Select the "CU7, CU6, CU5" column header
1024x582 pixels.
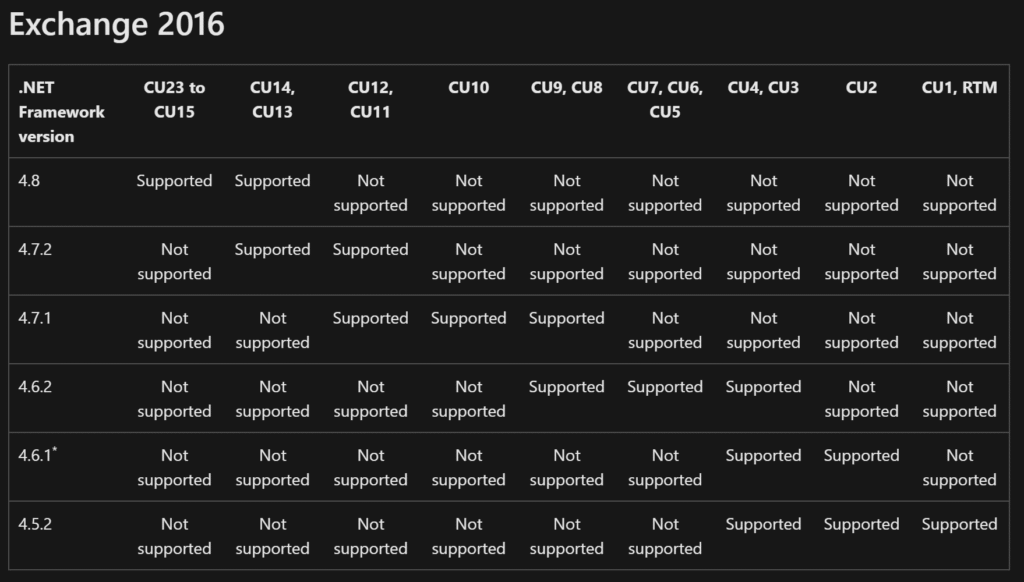665,100
